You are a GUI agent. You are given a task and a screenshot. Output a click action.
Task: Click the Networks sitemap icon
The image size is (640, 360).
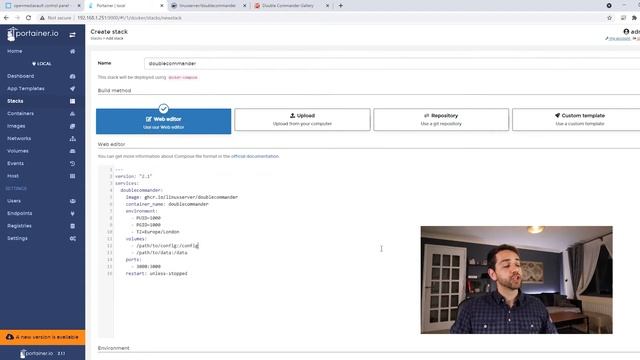pos(72,139)
